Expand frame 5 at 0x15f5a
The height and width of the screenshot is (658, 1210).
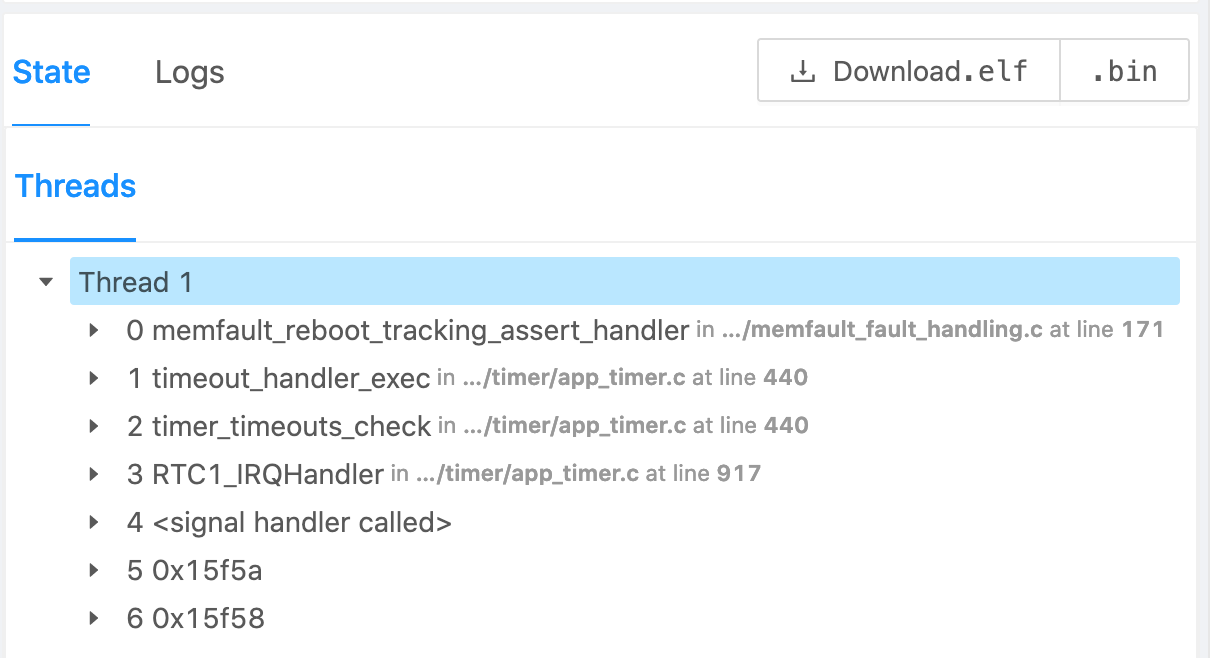pos(94,570)
